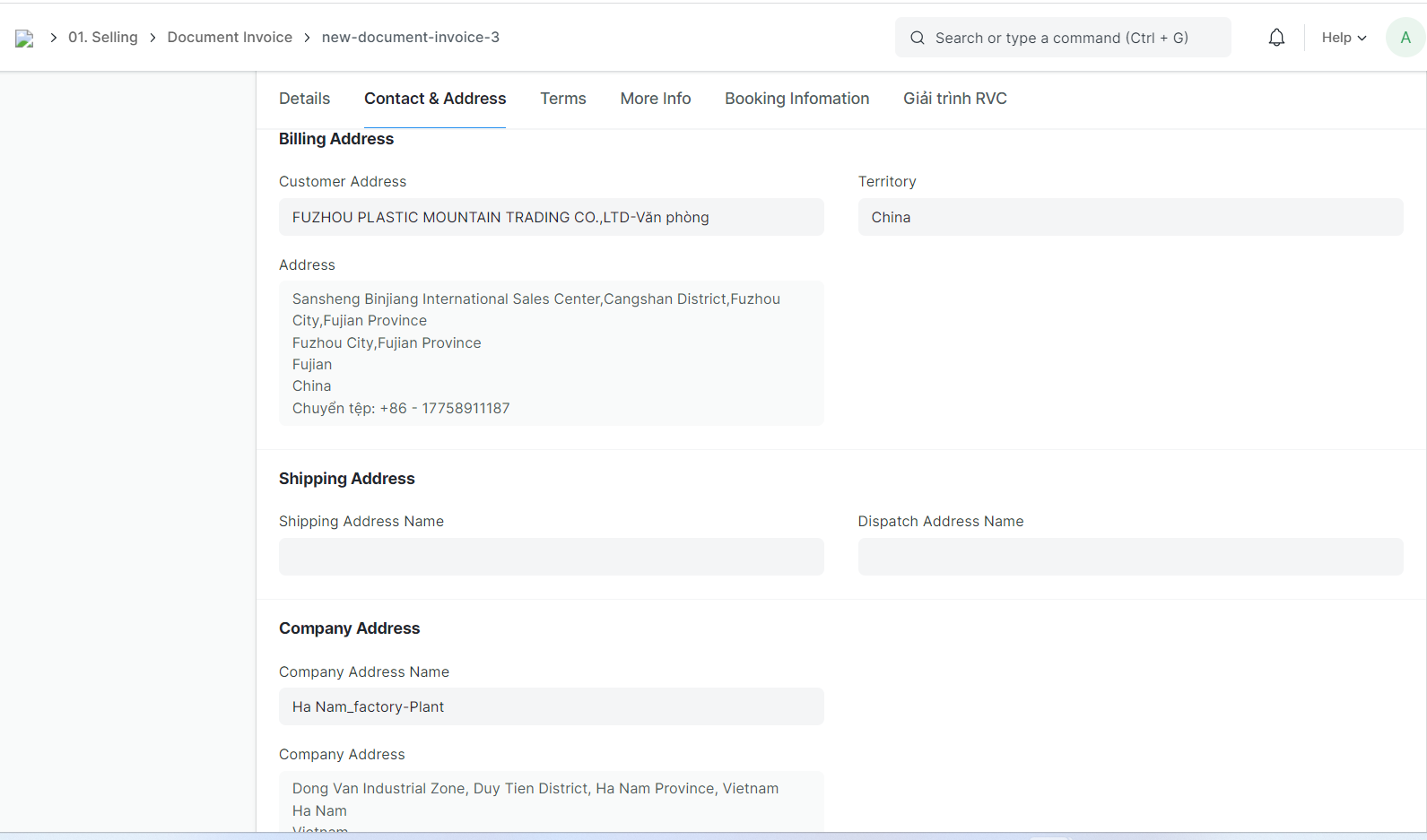The height and width of the screenshot is (840, 1427).
Task: Switch to the Details tab
Action: (304, 99)
